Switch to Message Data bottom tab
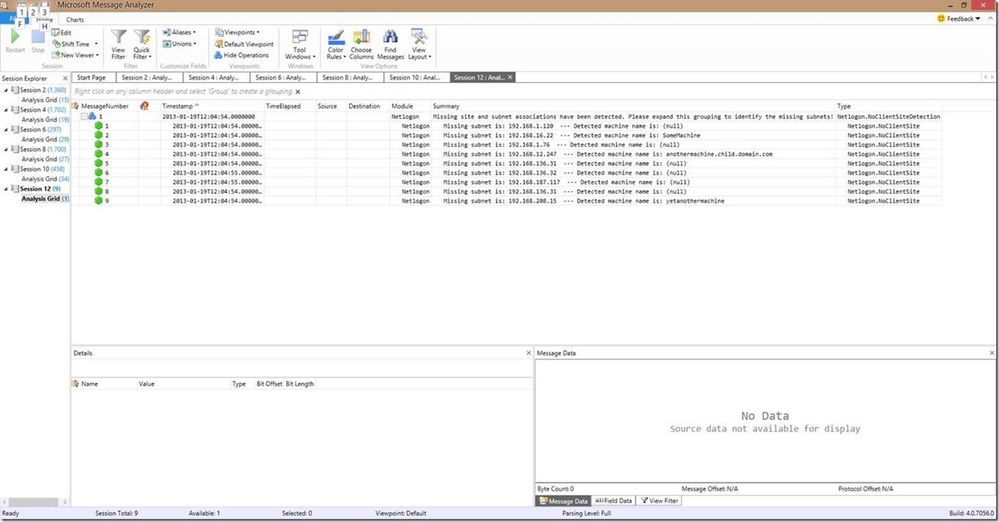 click(563, 501)
